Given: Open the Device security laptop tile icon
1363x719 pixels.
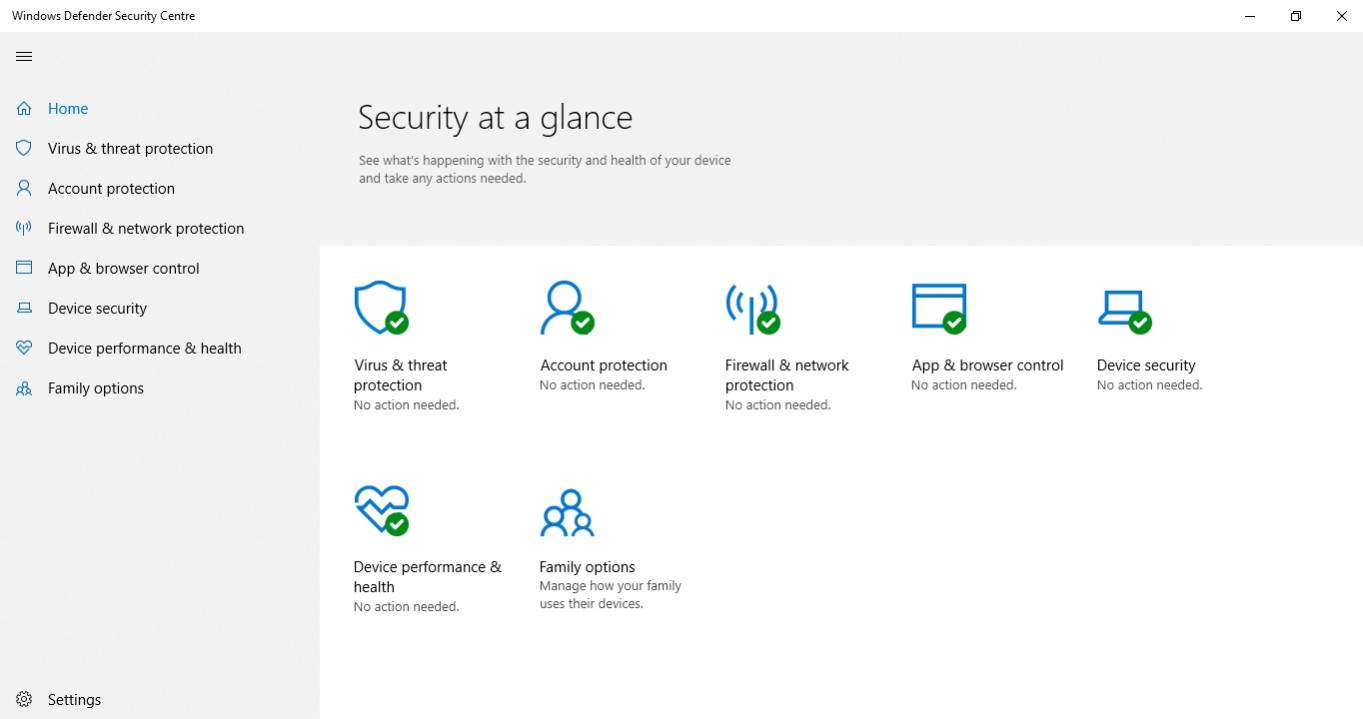Looking at the screenshot, I should click(1124, 309).
